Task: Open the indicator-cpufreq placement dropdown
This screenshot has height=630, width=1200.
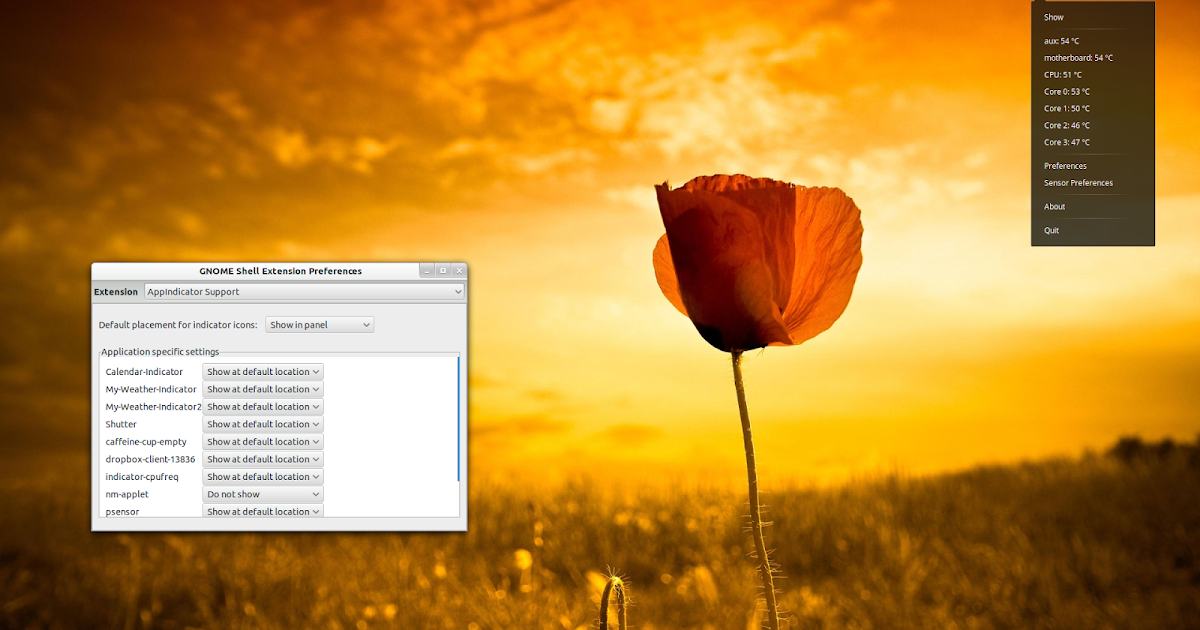Action: pyautogui.click(x=262, y=476)
